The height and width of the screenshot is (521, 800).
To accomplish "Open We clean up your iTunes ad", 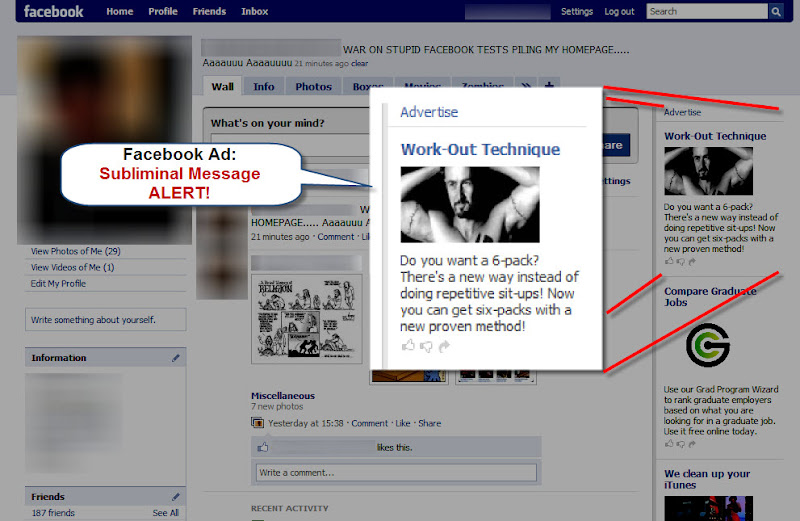I will click(707, 479).
